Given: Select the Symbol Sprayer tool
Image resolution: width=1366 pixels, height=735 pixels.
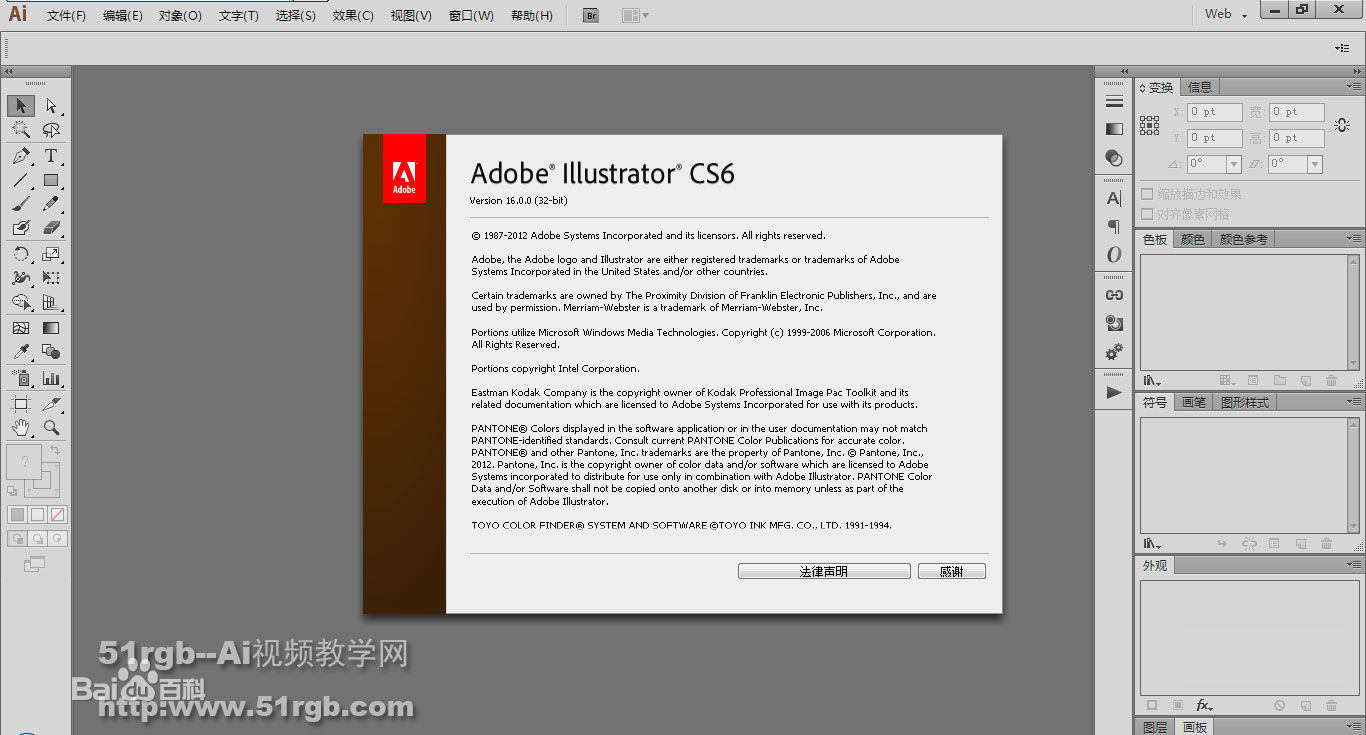Looking at the screenshot, I should click(21, 378).
